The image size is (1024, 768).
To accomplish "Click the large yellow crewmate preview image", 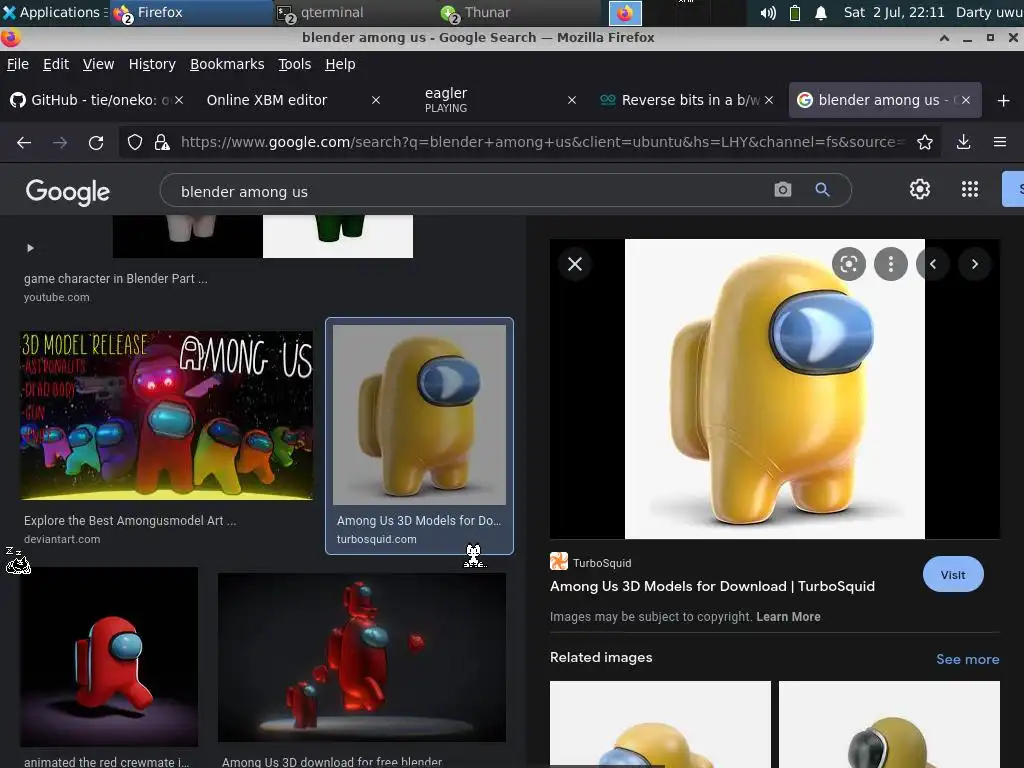I will tap(775, 389).
